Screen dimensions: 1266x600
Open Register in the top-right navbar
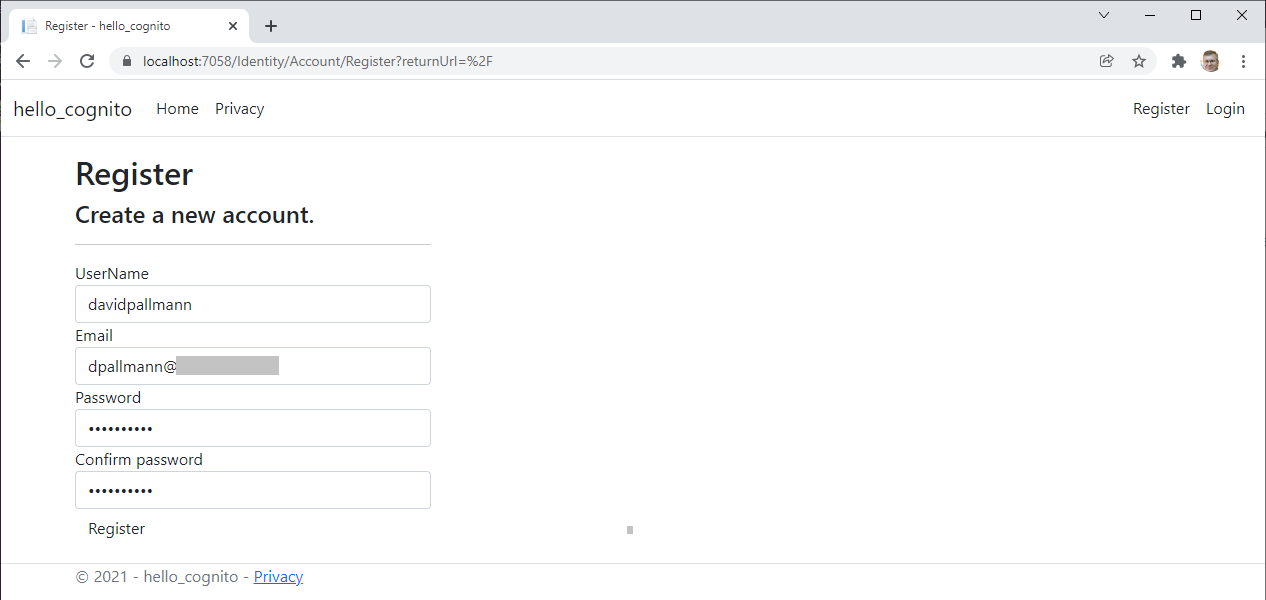pos(1161,109)
